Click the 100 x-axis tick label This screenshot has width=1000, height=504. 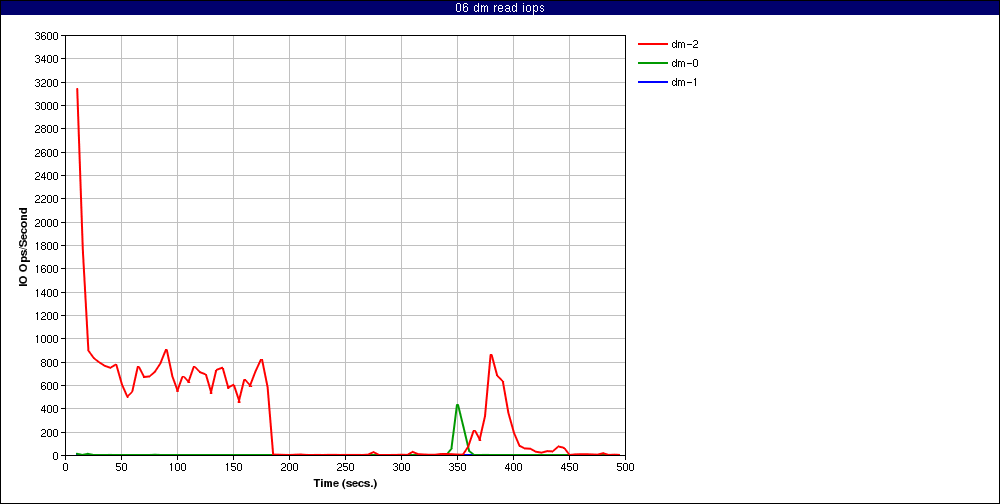pyautogui.click(x=177, y=466)
